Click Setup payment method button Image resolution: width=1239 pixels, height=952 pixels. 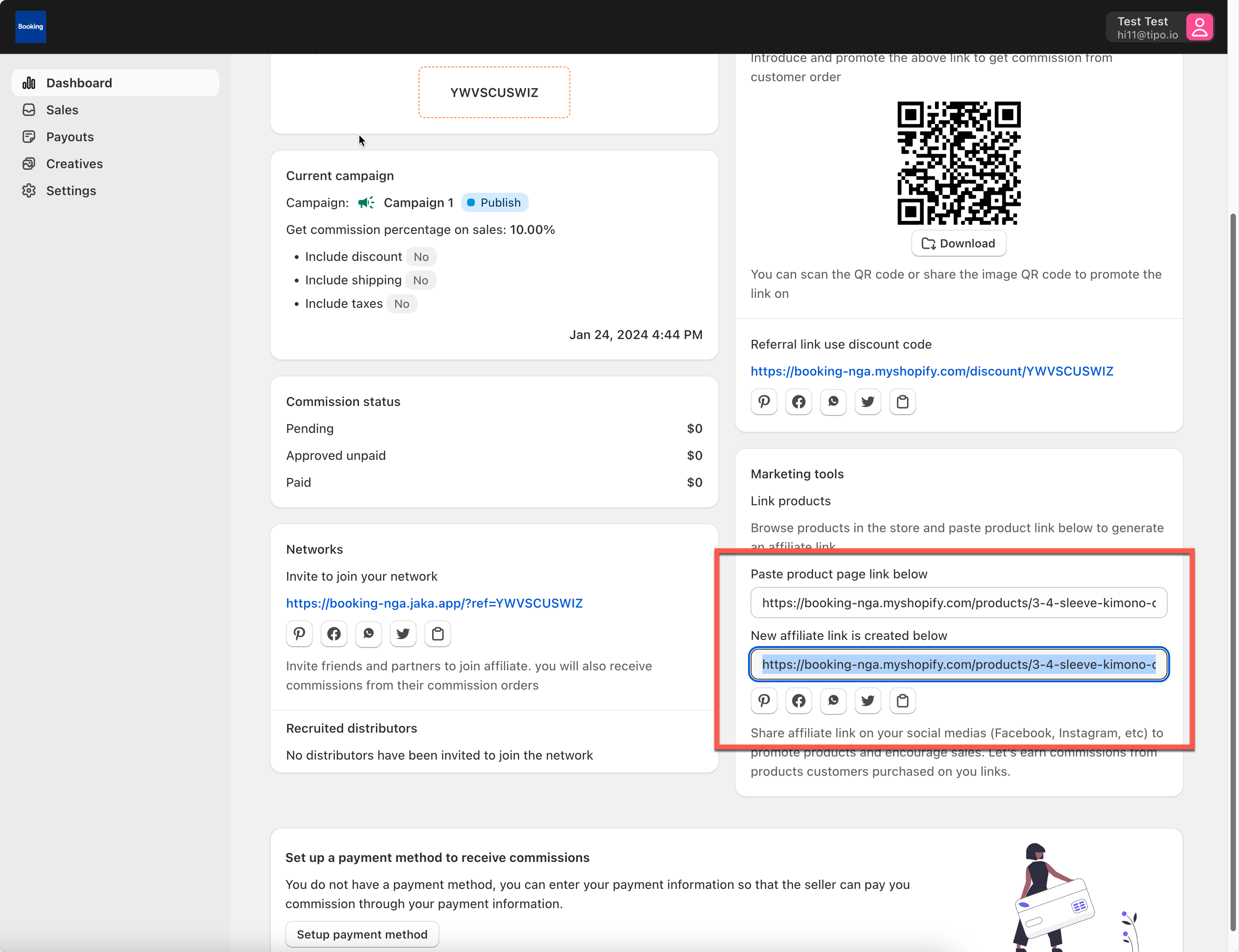tap(361, 934)
